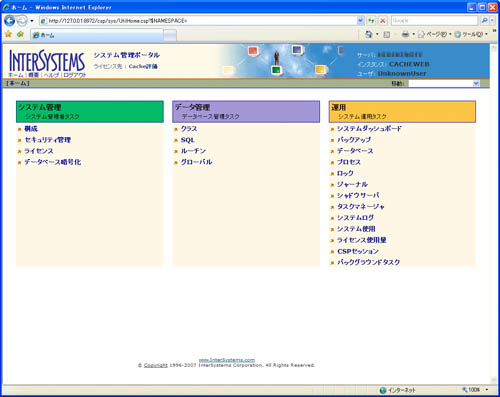Open the バックアップ link
The height and width of the screenshot is (397, 500).
[354, 140]
